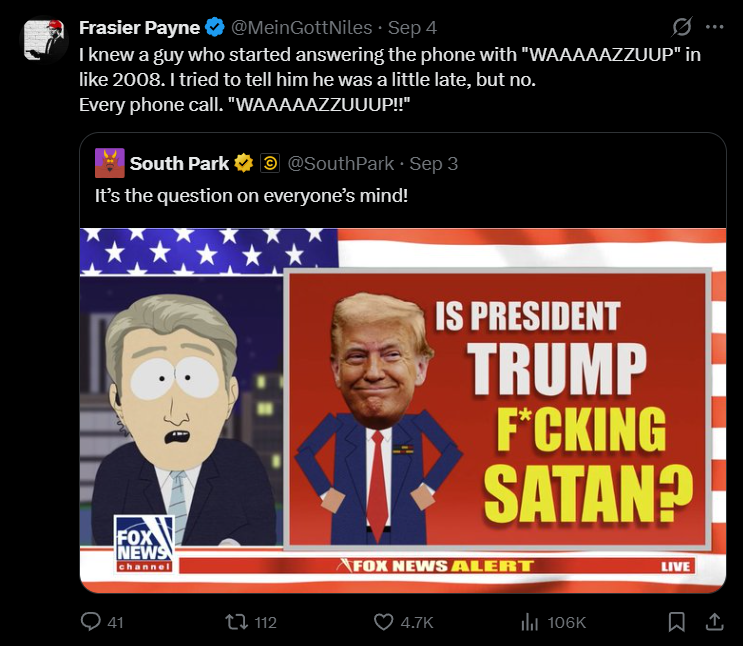This screenshot has width=743, height=646.
Task: Open the Fox News Trump Satan image
Action: (403, 410)
